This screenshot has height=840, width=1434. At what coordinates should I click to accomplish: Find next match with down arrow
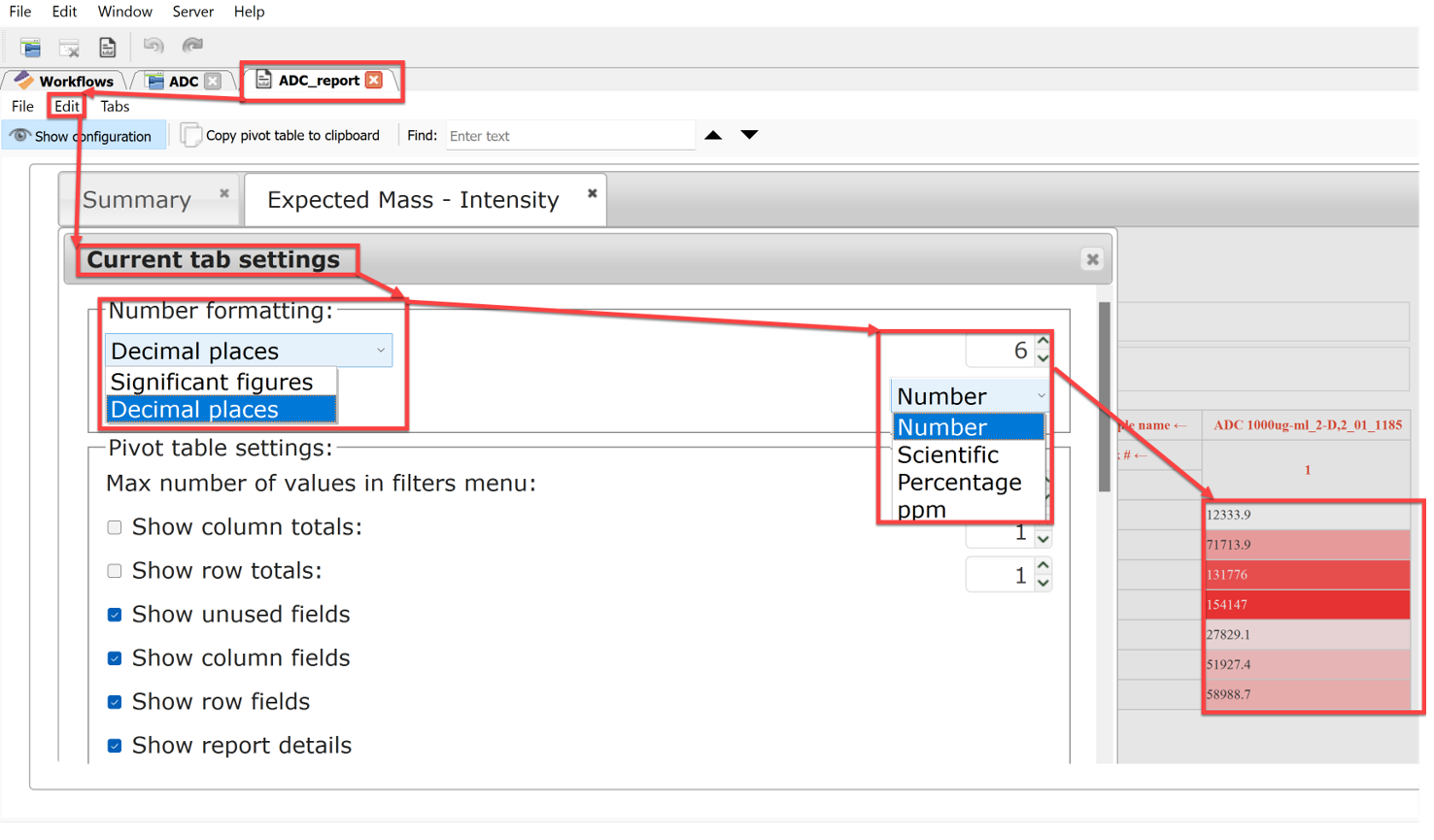[749, 135]
